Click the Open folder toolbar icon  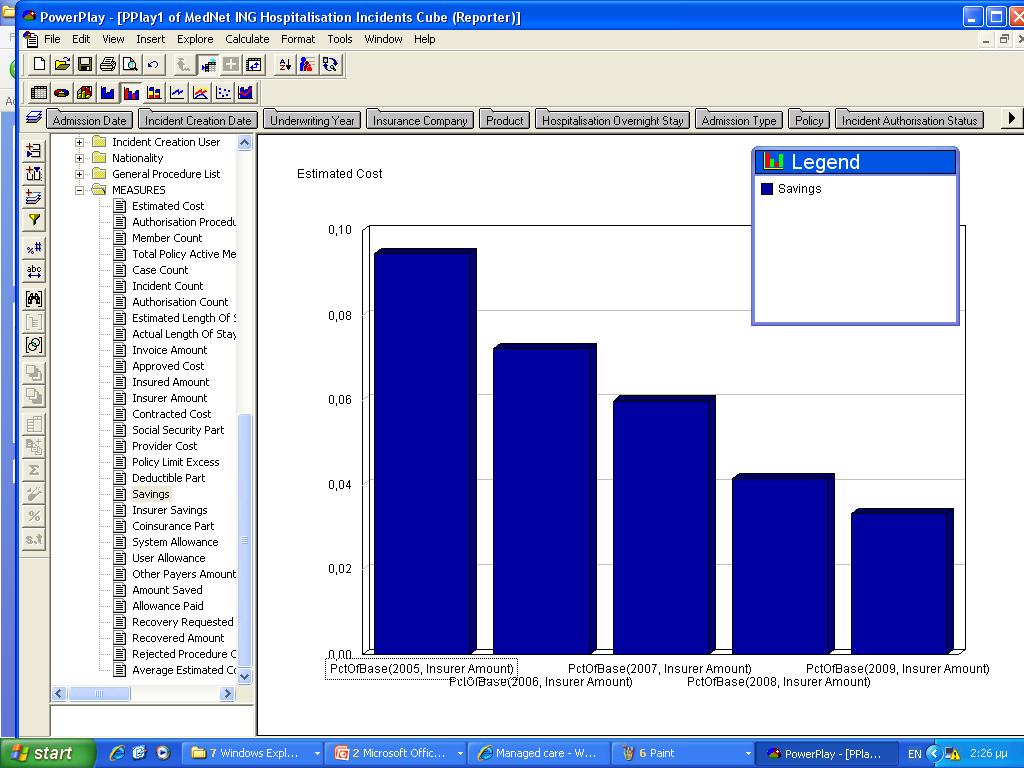point(62,64)
